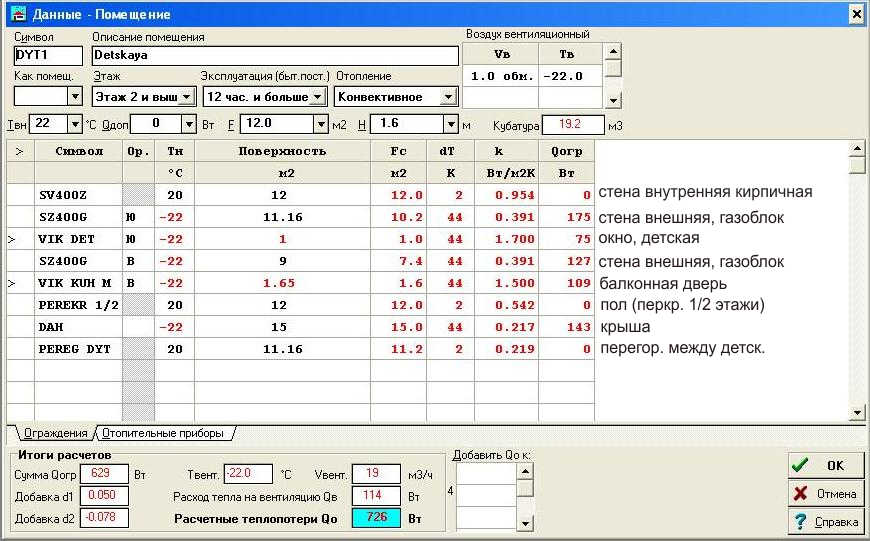The image size is (870, 541).
Task: Click the 1.0 обм. cell under Vв
Action: tap(501, 76)
